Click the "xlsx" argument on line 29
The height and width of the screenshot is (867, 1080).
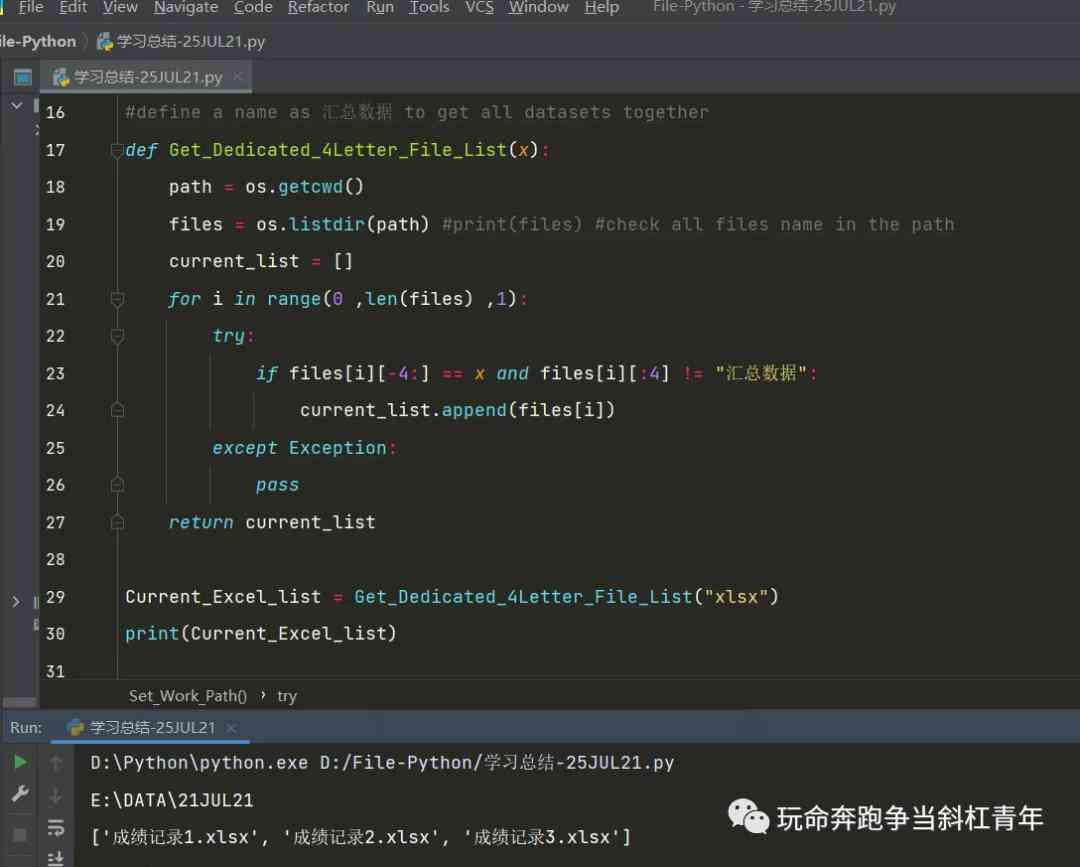[736, 596]
